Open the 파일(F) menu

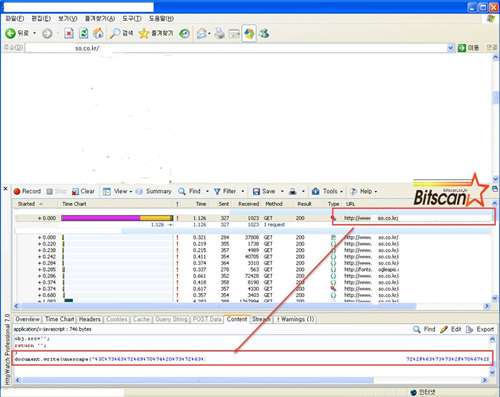(x=15, y=19)
